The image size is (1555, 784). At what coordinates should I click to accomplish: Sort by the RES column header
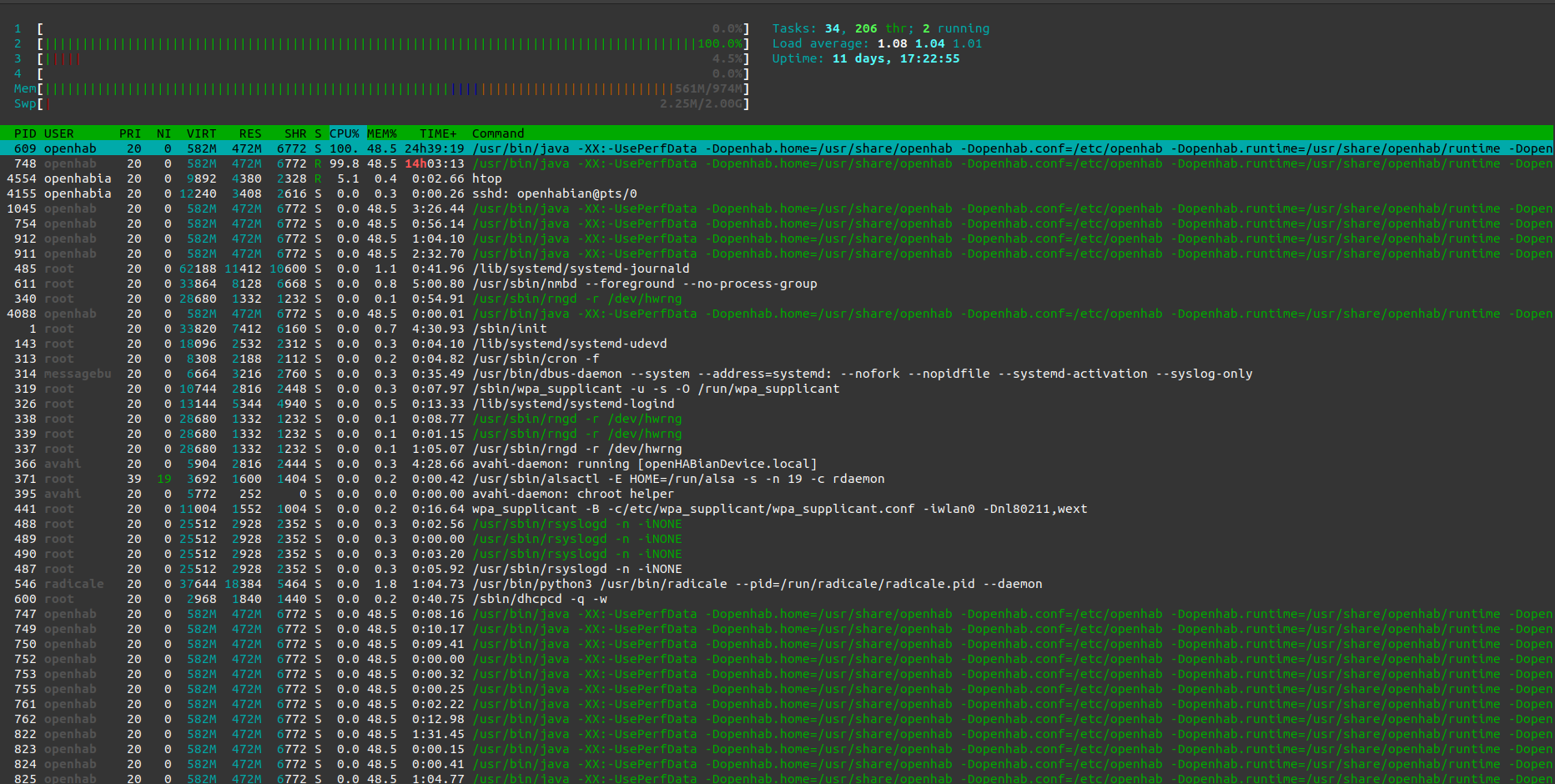click(250, 133)
